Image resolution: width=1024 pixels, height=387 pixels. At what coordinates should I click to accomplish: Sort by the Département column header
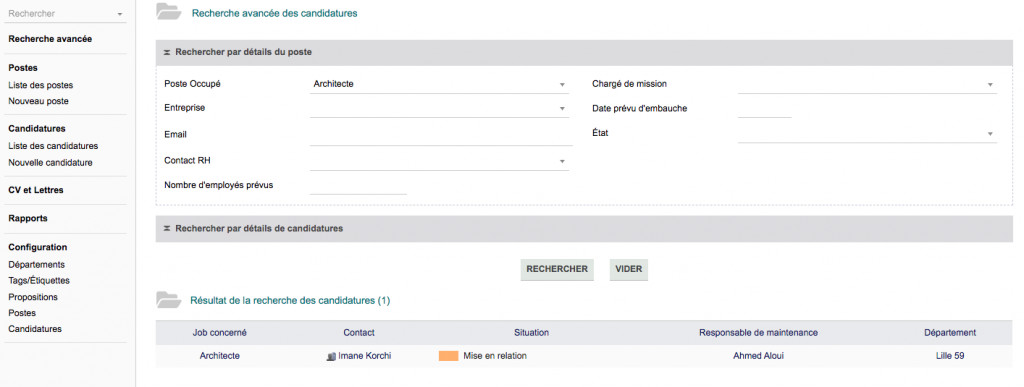pos(950,333)
